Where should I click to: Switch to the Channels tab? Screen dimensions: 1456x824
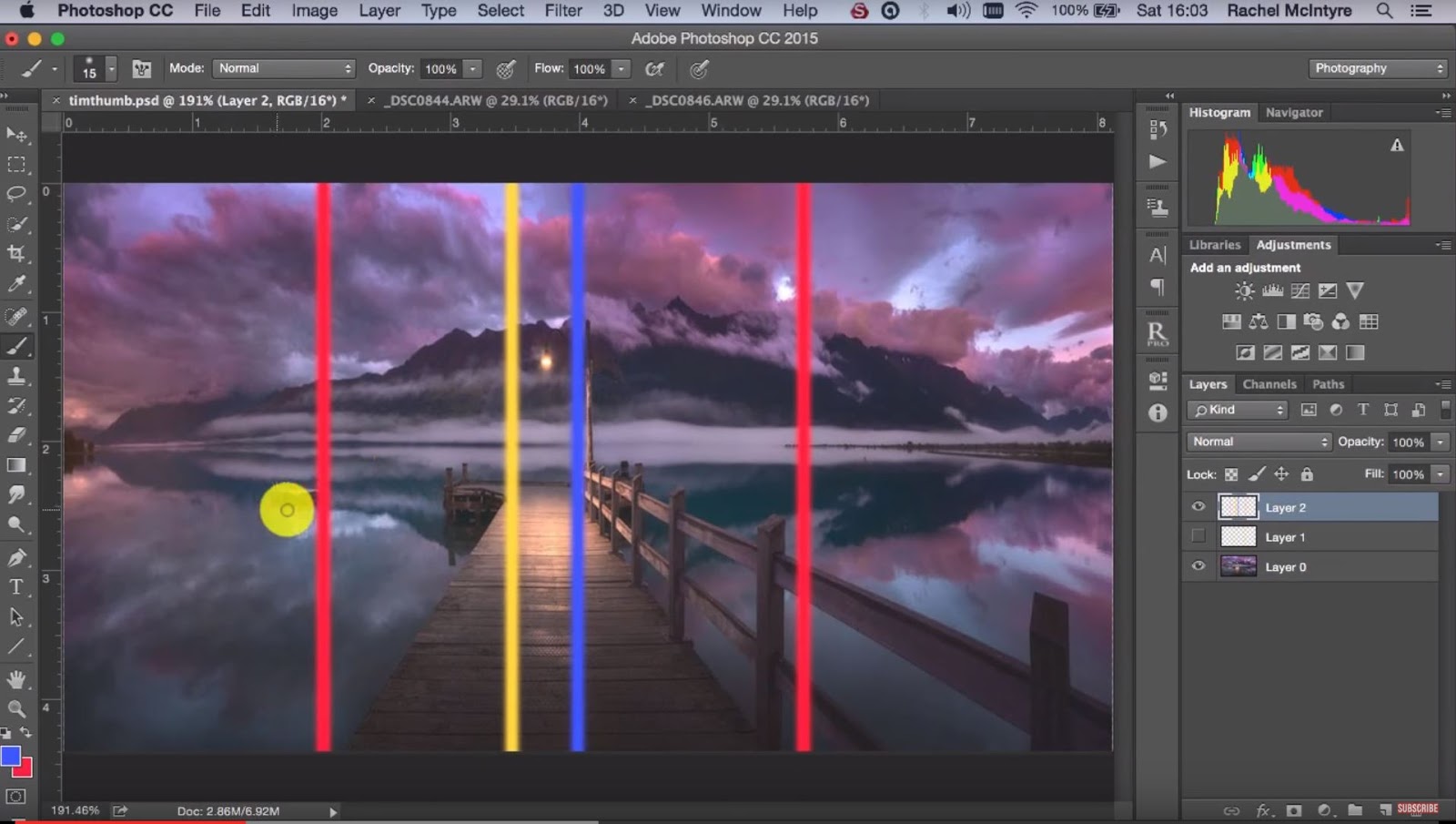(1269, 383)
